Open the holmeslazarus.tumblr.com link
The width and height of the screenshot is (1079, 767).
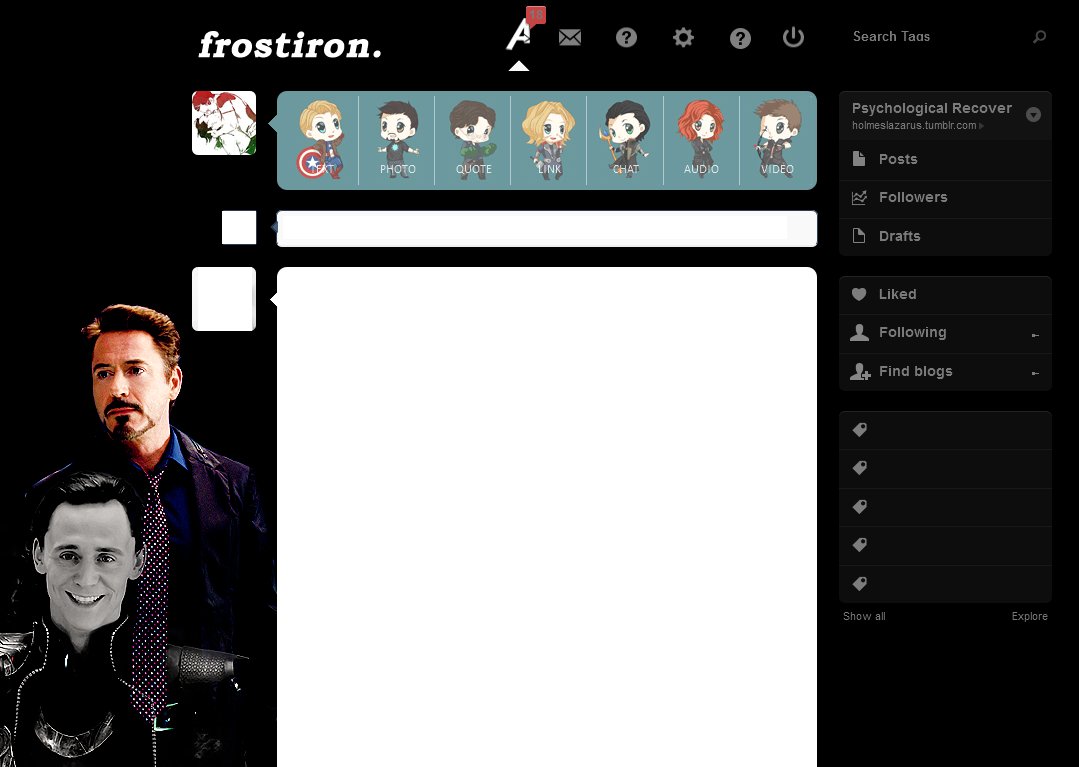coord(914,126)
